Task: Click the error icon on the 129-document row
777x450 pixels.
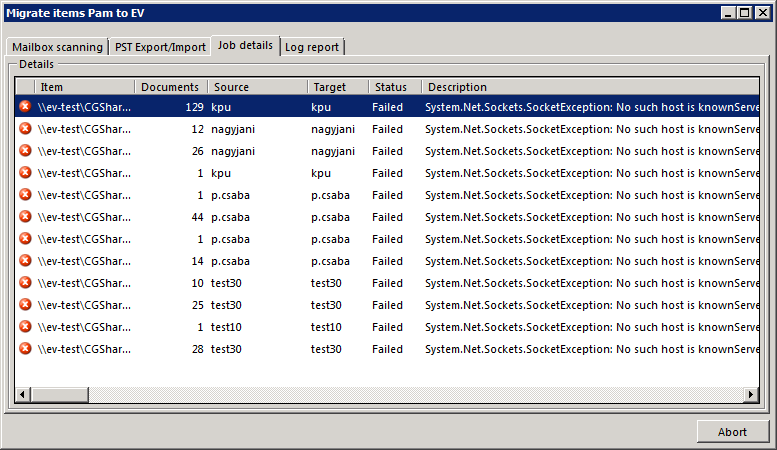Action: click(x=25, y=106)
